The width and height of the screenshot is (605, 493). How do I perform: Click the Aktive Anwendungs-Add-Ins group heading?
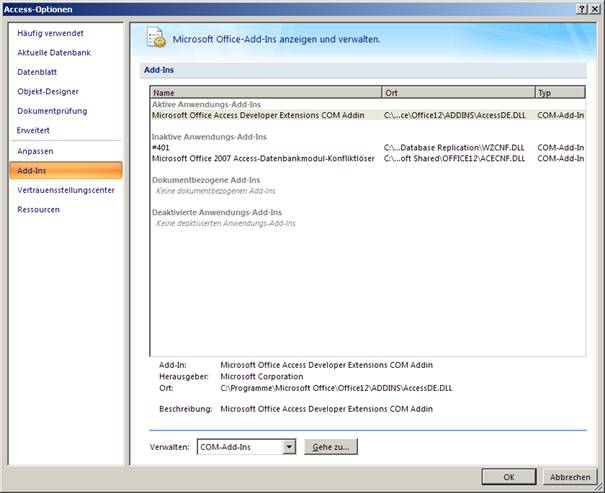point(206,104)
